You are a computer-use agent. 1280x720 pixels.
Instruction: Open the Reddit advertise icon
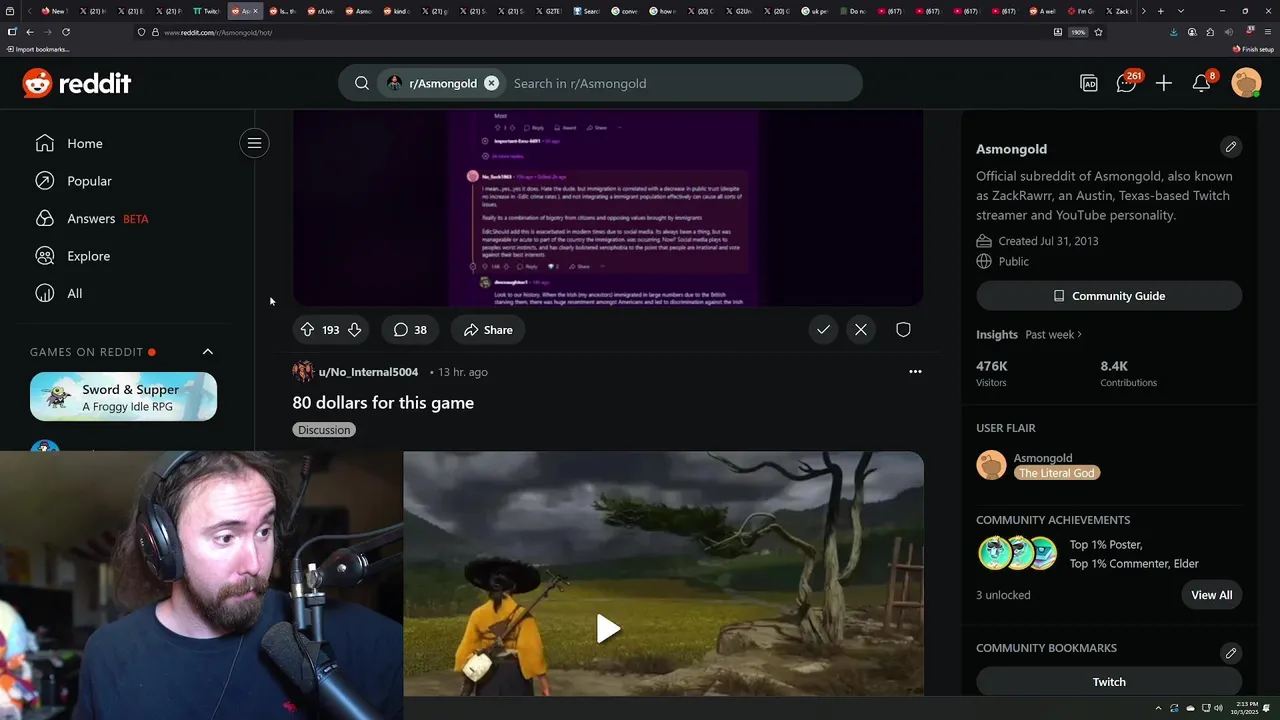click(1089, 84)
